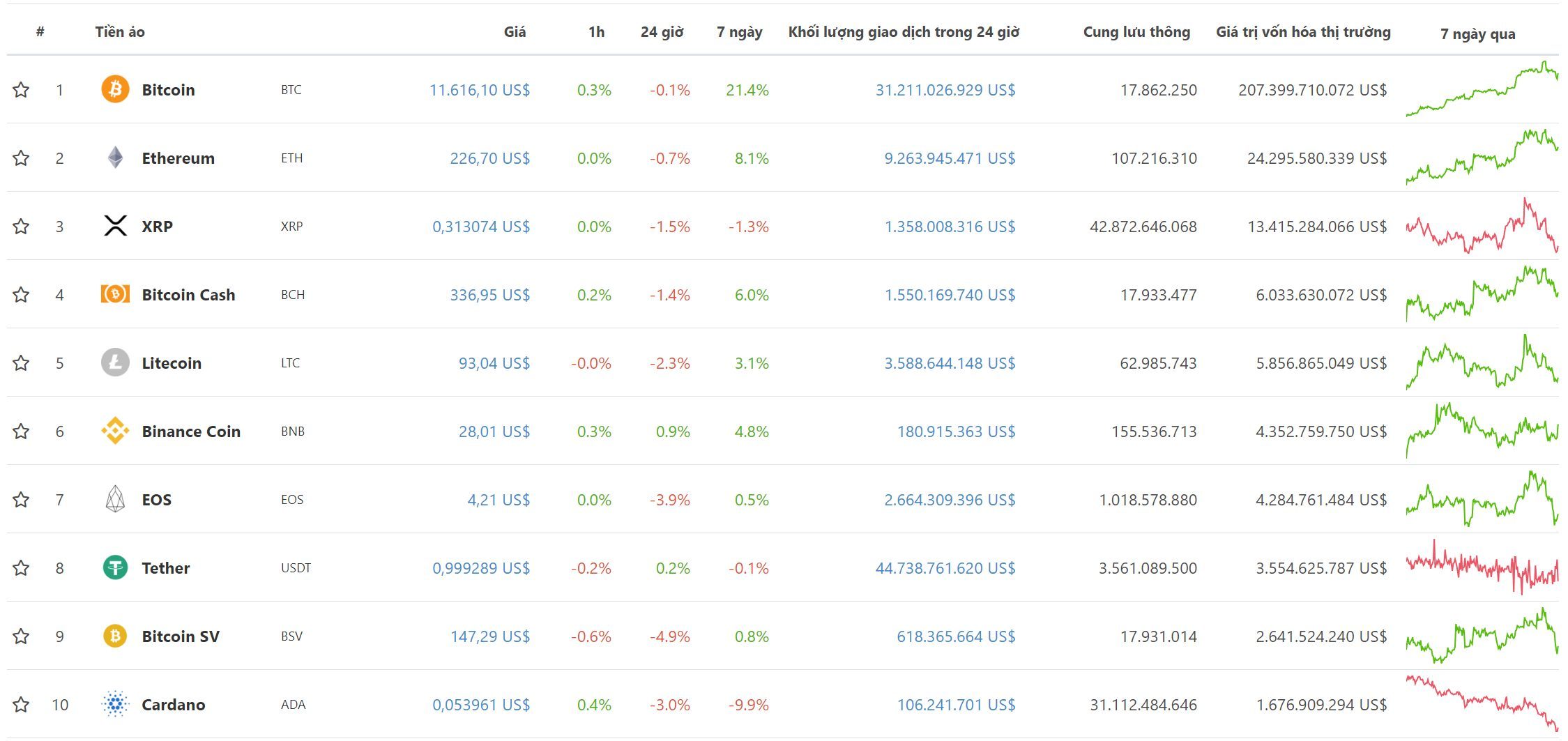Sort by the 7 ngày column header
The height and width of the screenshot is (741, 1568).
739,32
